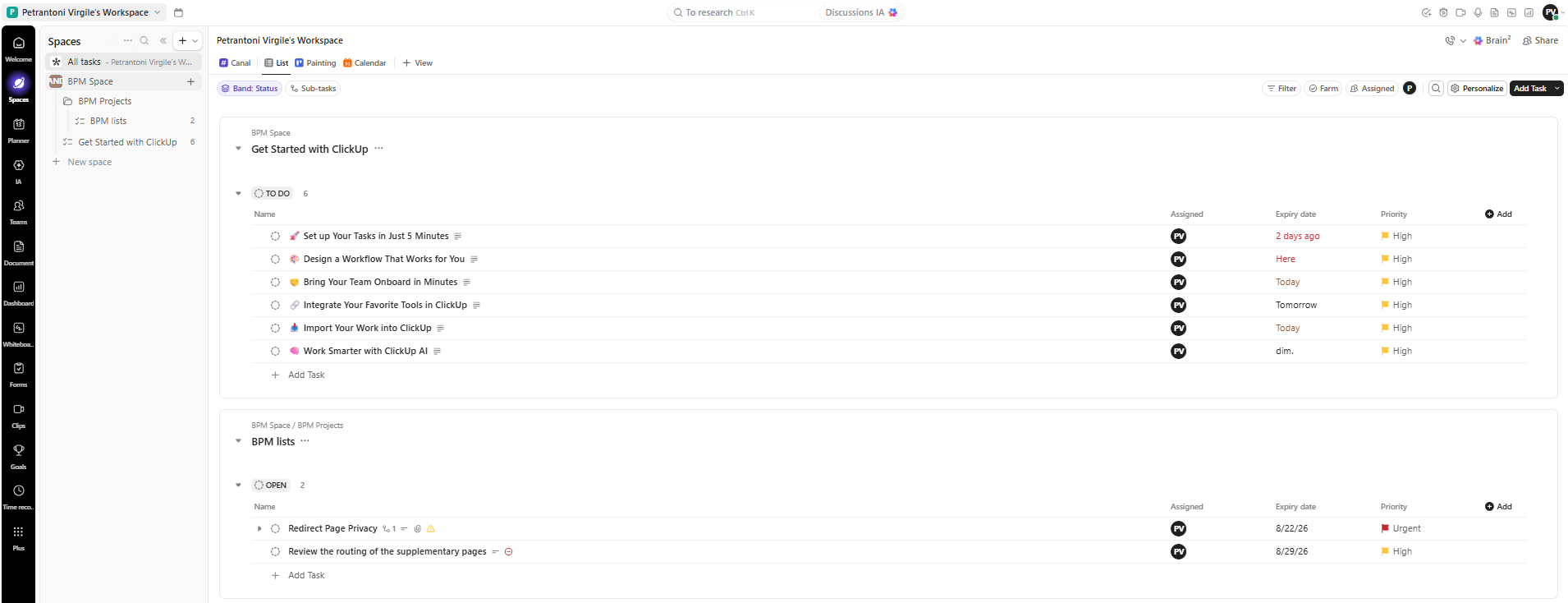Viewport: 1568px width, 603px height.
Task: Toggle status circle of 'Redirect Page Privacy'
Action: pyautogui.click(x=276, y=528)
